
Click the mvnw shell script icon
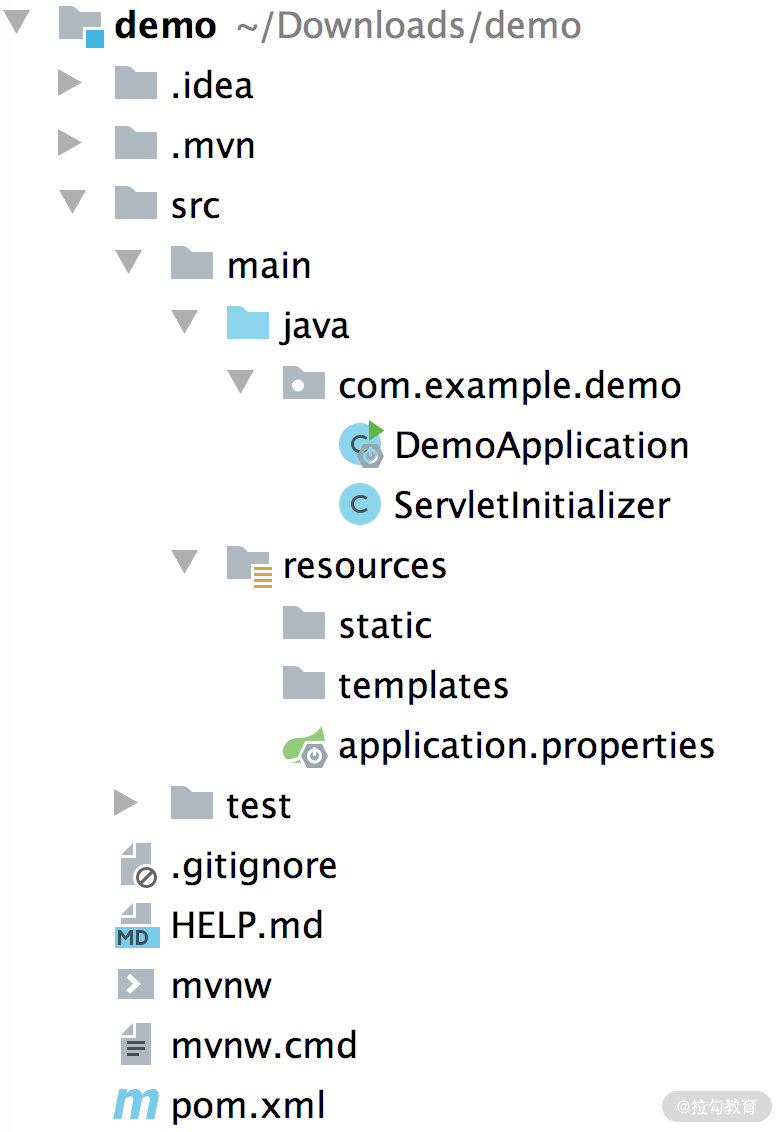136,985
